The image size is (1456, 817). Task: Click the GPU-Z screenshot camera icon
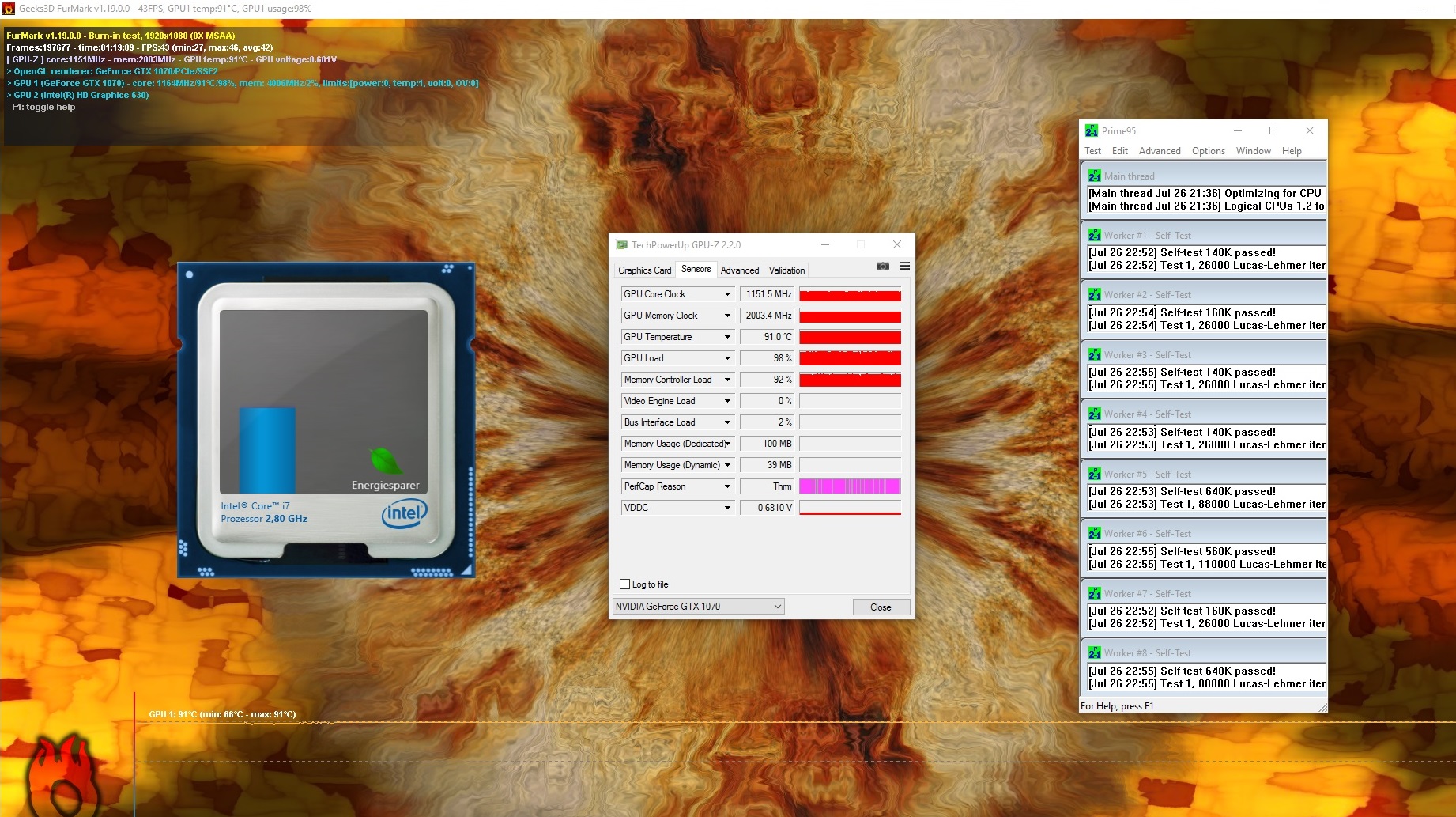[x=883, y=267]
